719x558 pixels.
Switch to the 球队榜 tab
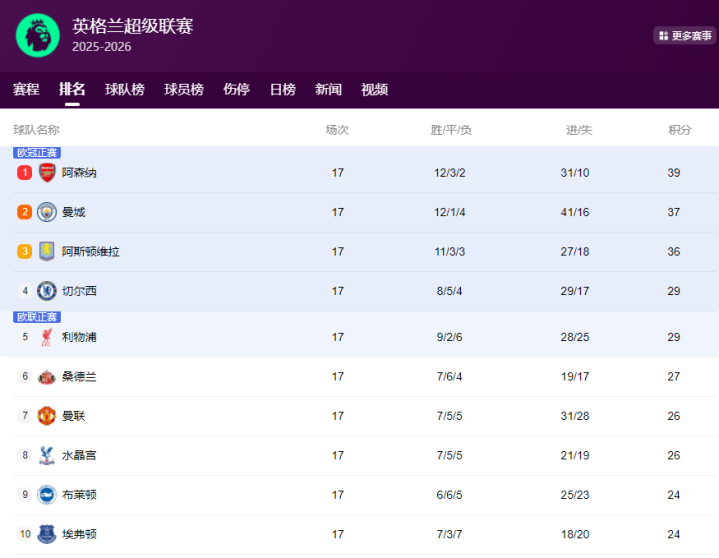[x=125, y=89]
